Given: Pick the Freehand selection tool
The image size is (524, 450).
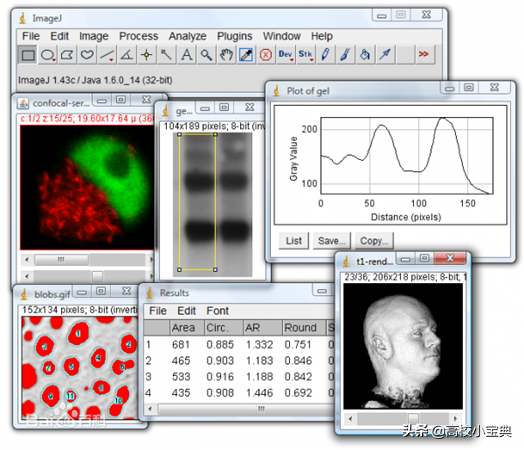Looking at the screenshot, I should coord(87,55).
